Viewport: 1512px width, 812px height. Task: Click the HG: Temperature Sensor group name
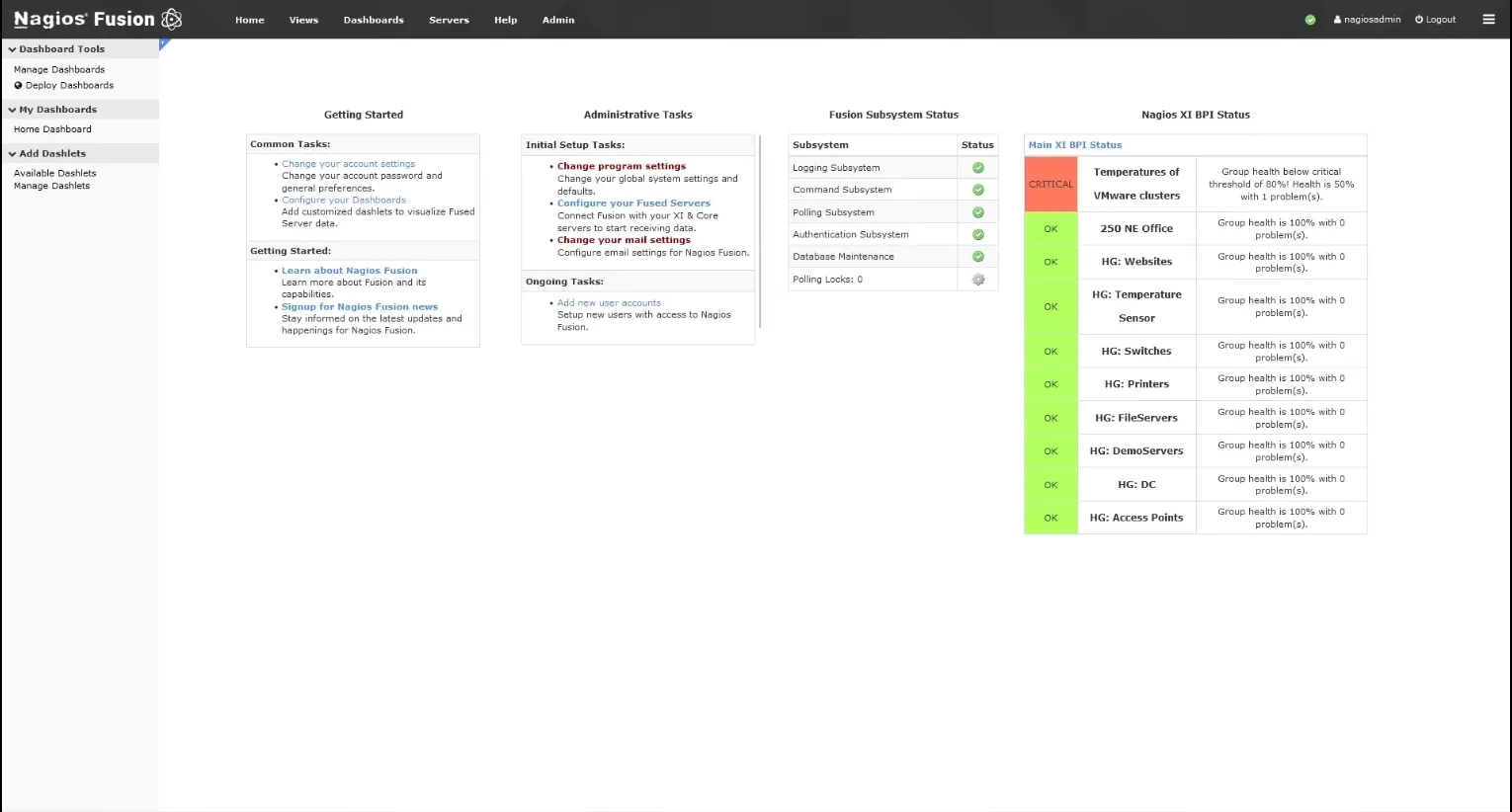[x=1136, y=306]
